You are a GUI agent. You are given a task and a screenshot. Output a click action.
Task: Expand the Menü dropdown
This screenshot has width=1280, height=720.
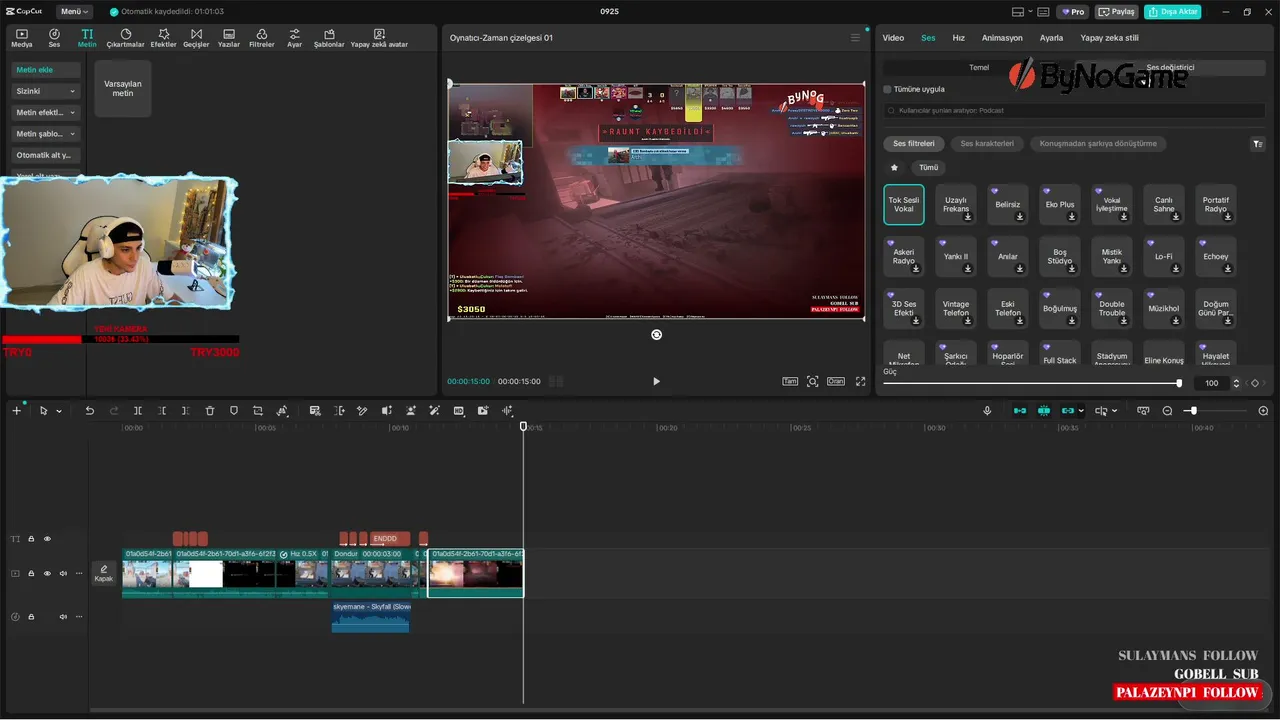73,12
